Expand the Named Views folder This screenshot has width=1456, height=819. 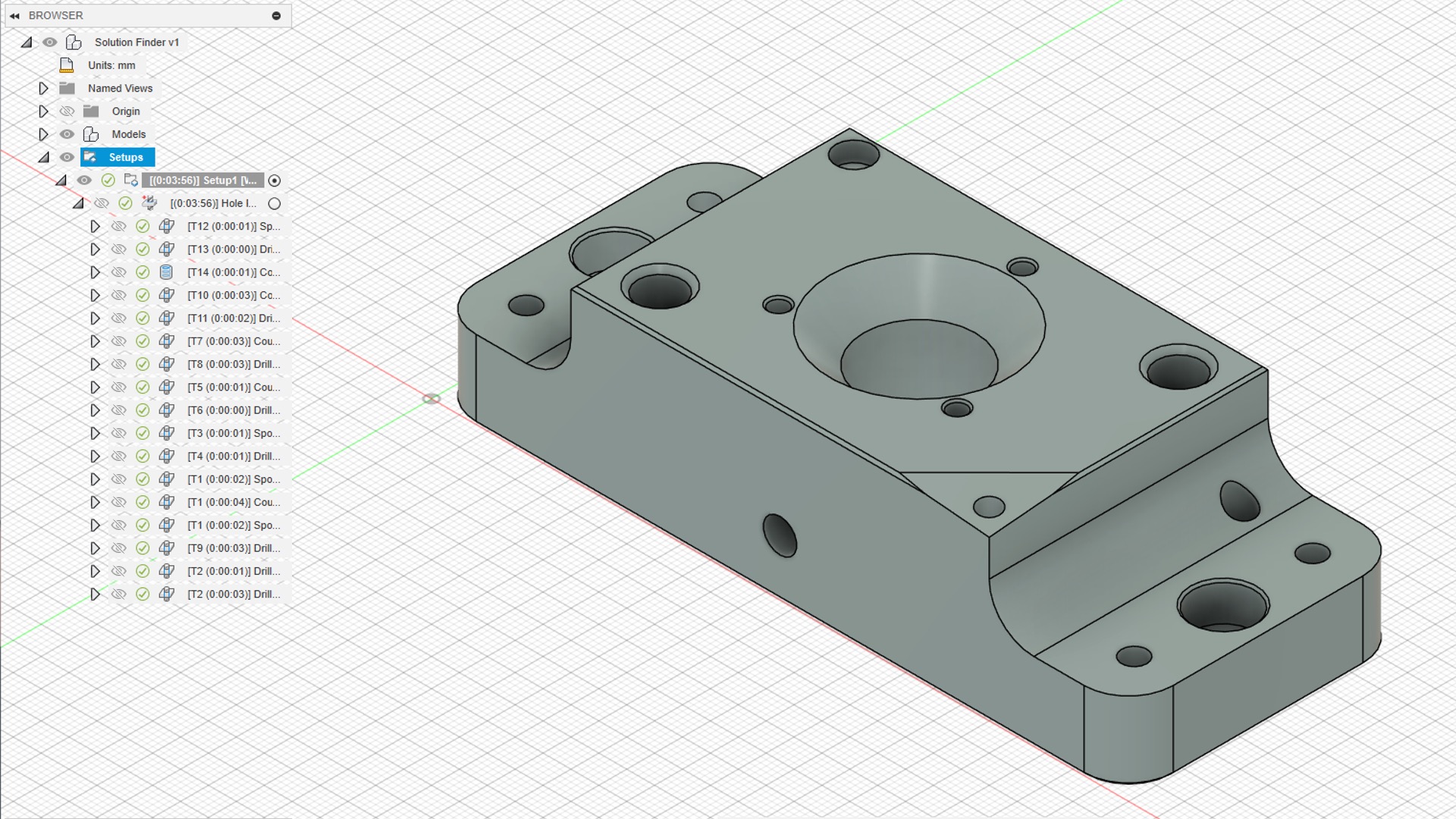pyautogui.click(x=43, y=89)
